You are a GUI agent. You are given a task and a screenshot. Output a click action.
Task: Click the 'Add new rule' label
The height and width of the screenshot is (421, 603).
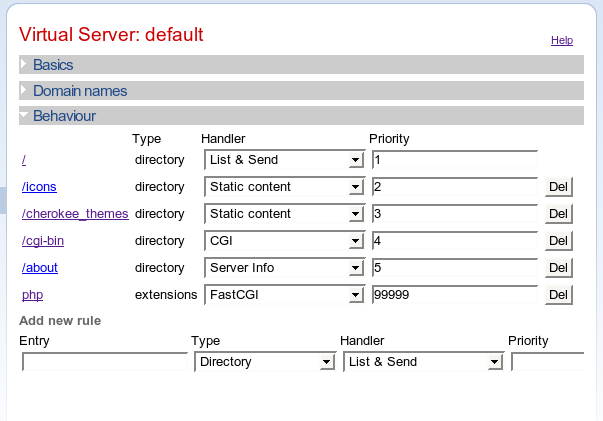[x=60, y=321]
